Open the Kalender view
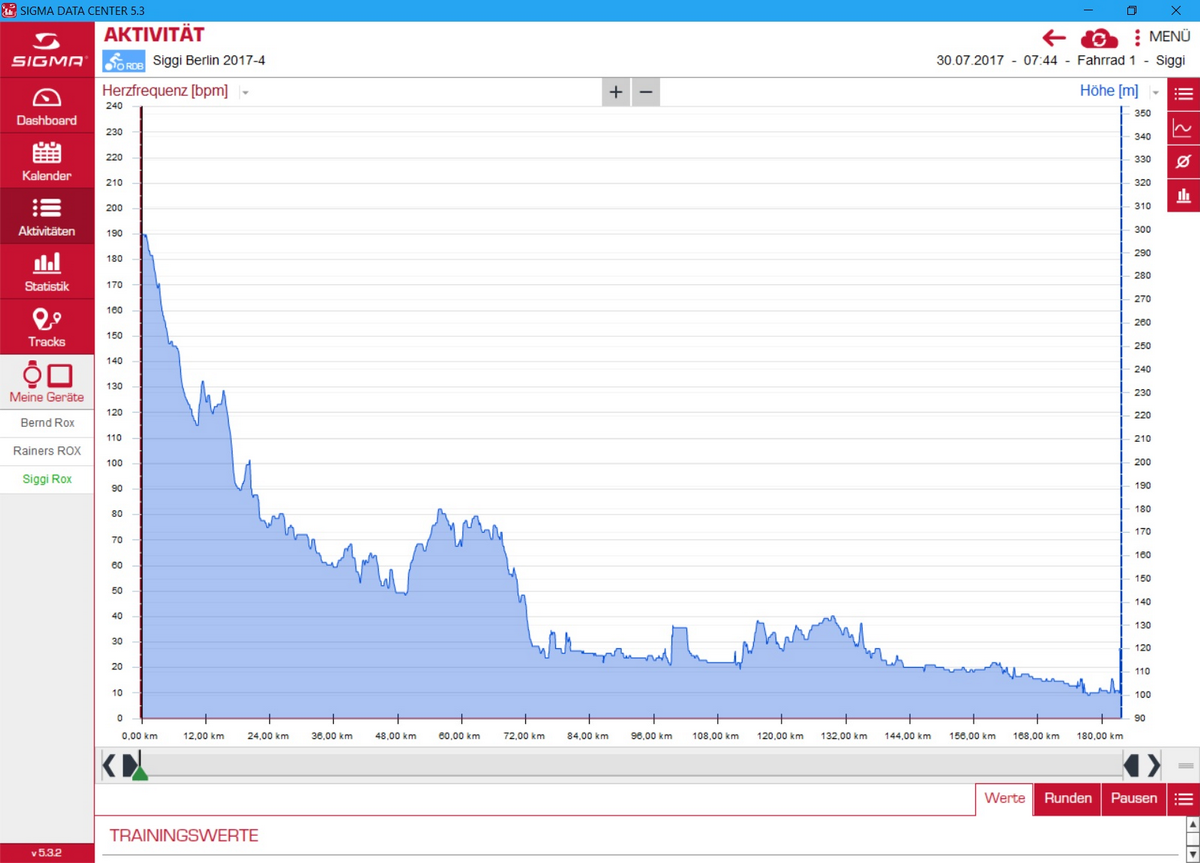 coord(47,161)
